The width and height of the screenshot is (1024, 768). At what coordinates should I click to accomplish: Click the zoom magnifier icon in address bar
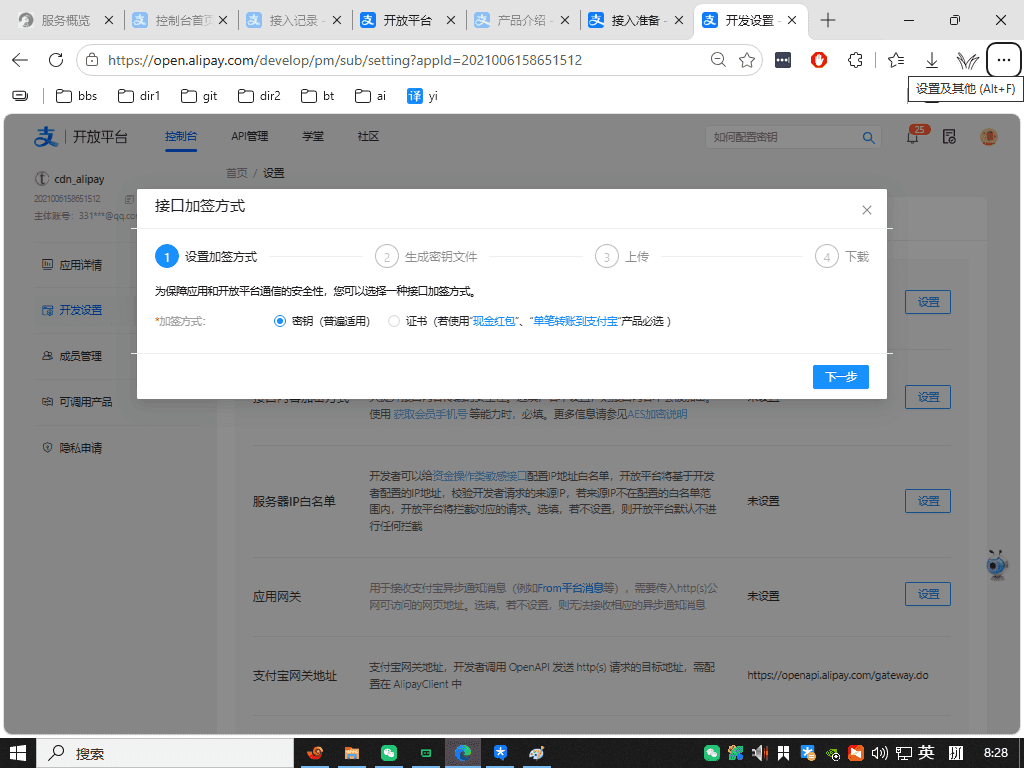point(718,60)
